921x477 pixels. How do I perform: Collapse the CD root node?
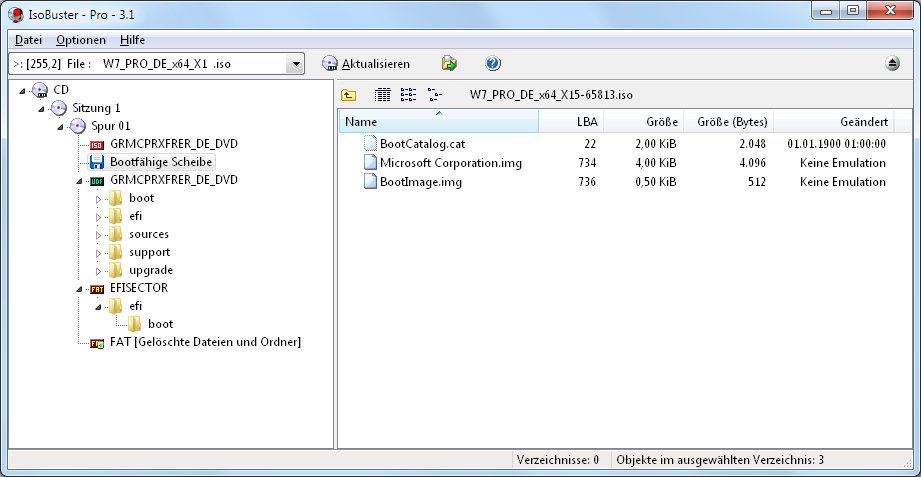click(23, 90)
